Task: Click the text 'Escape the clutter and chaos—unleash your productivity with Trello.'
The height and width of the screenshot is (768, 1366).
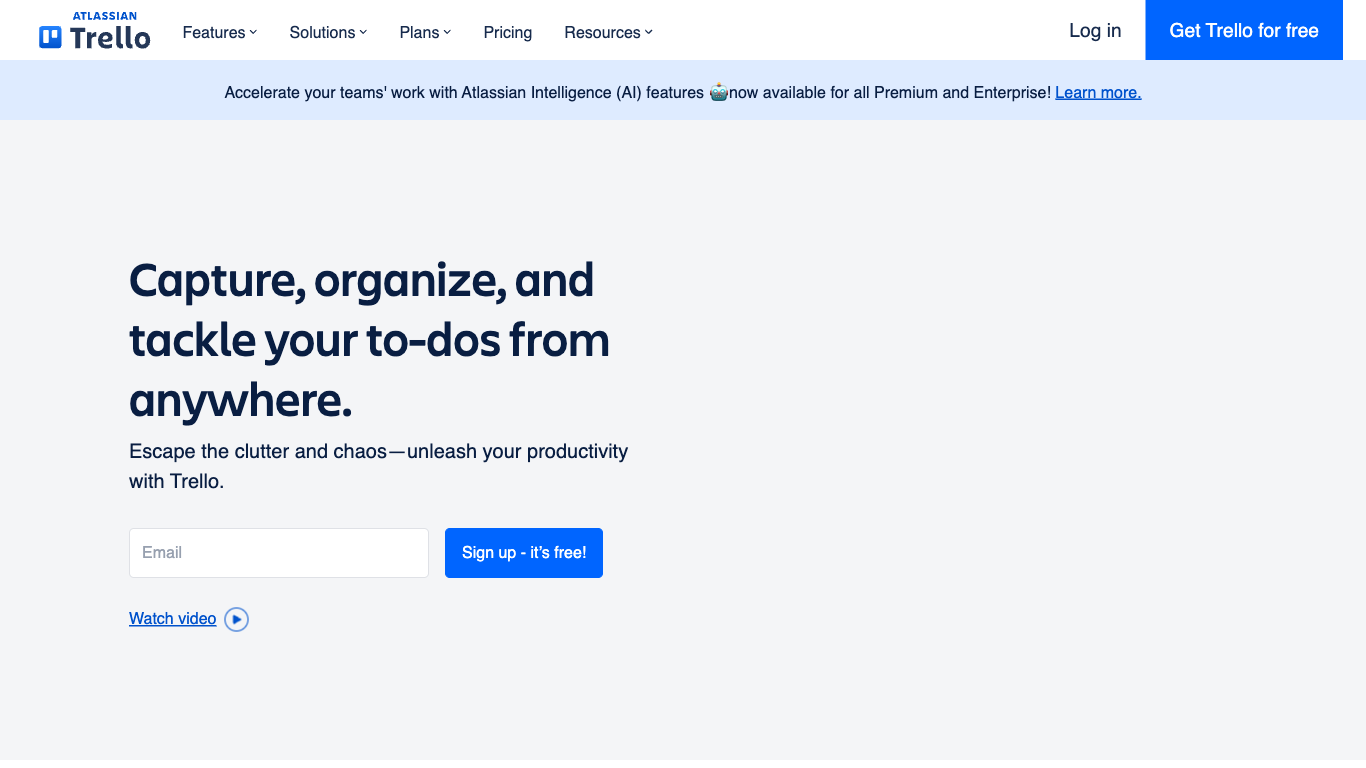Action: [379, 466]
